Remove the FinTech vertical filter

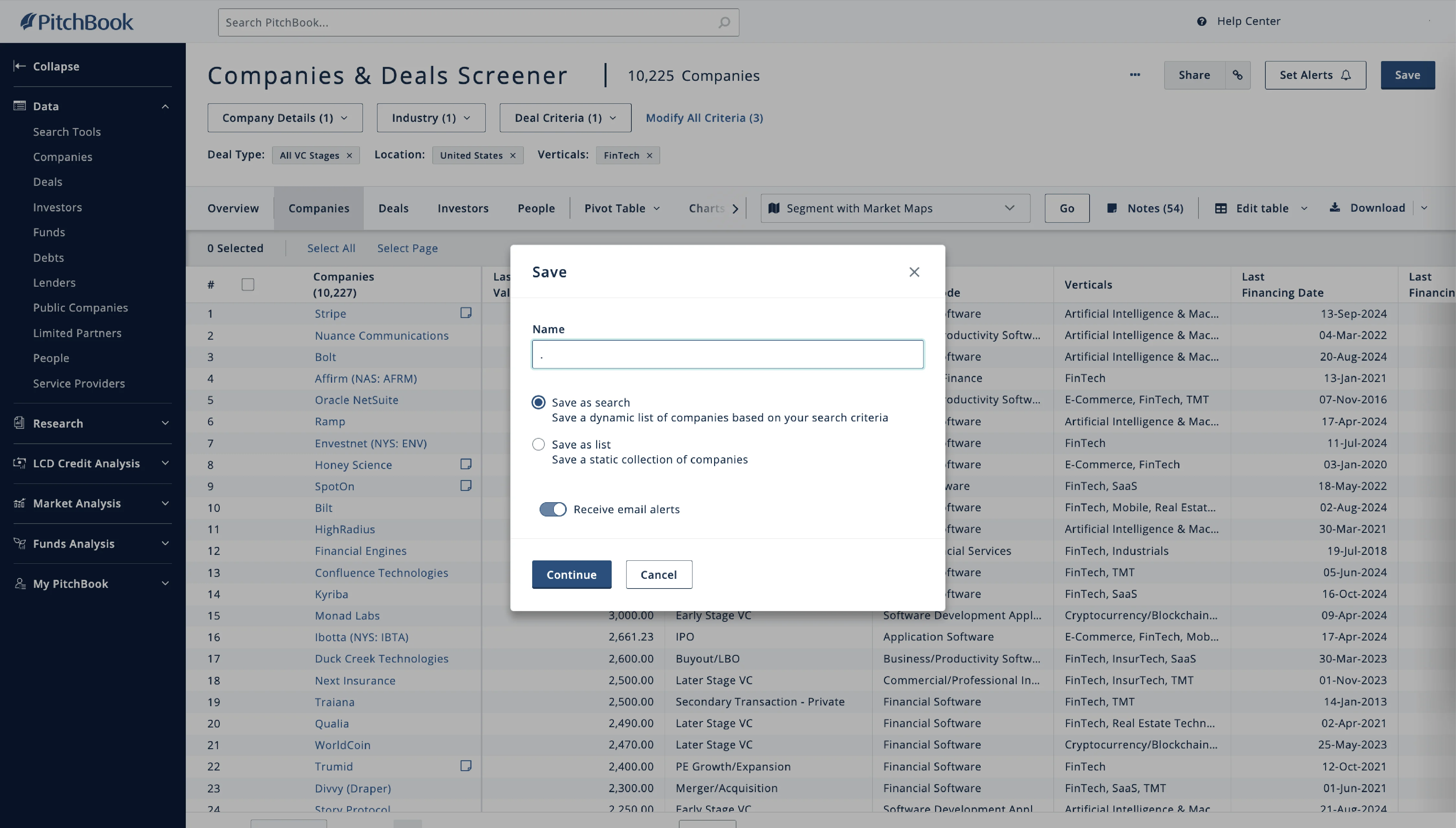click(649, 155)
